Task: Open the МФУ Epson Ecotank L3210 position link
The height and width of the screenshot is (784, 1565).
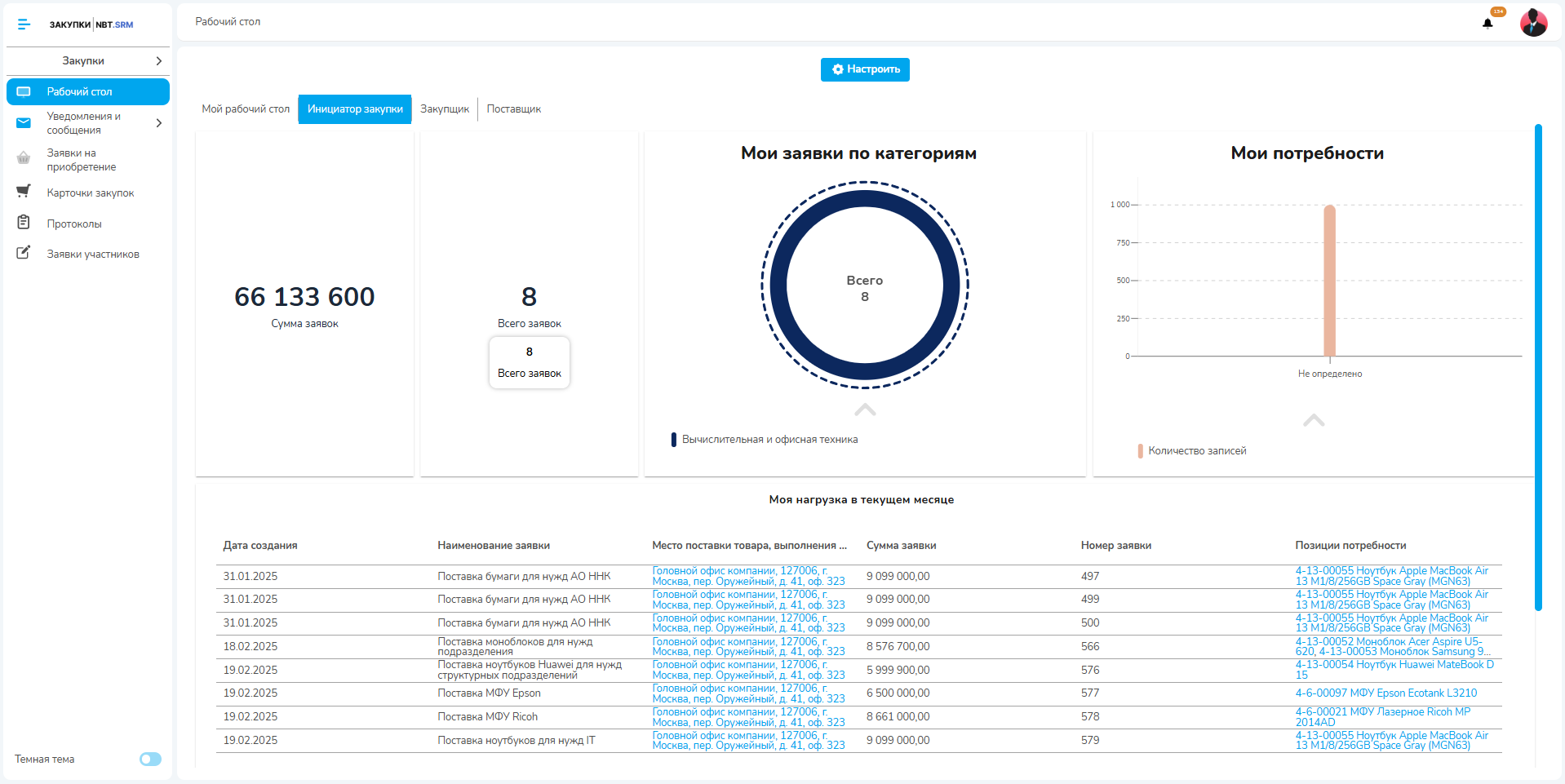Action: 1385,693
